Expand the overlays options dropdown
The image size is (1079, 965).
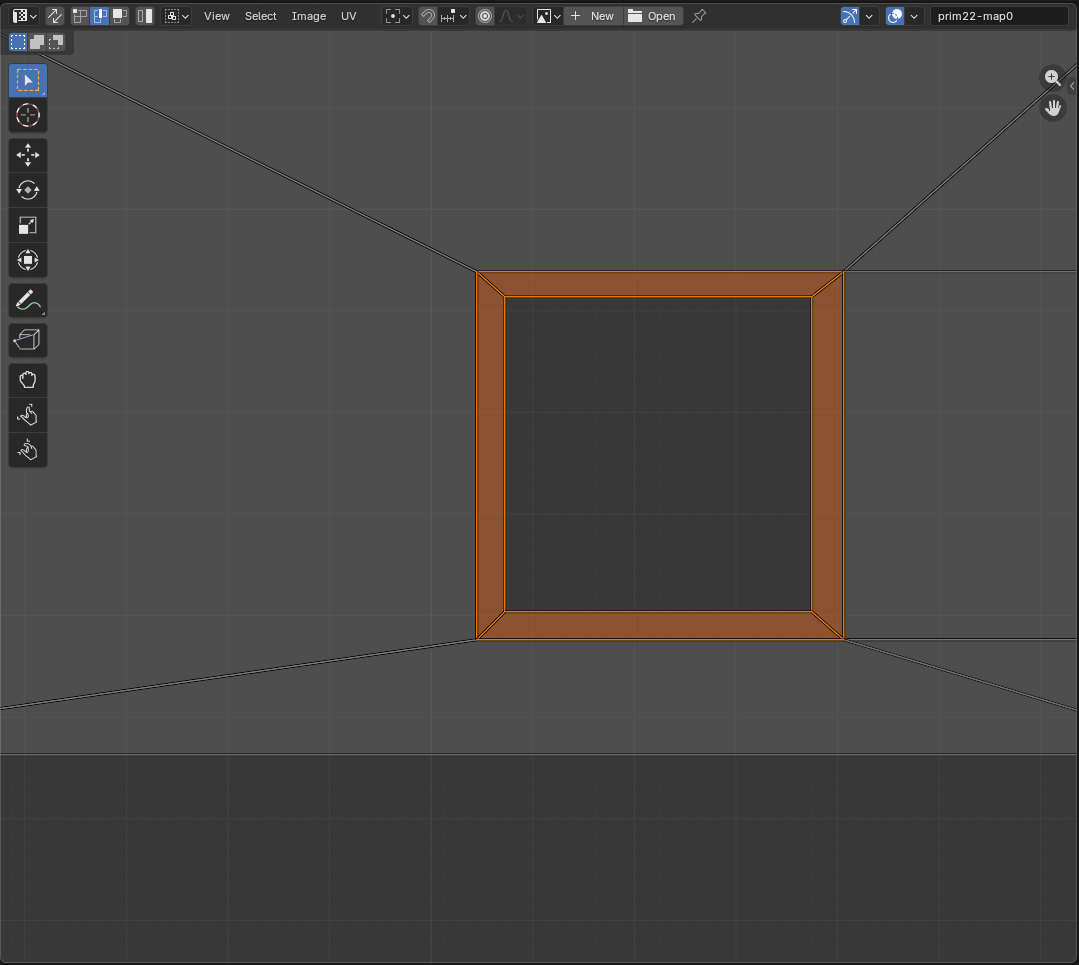[914, 16]
